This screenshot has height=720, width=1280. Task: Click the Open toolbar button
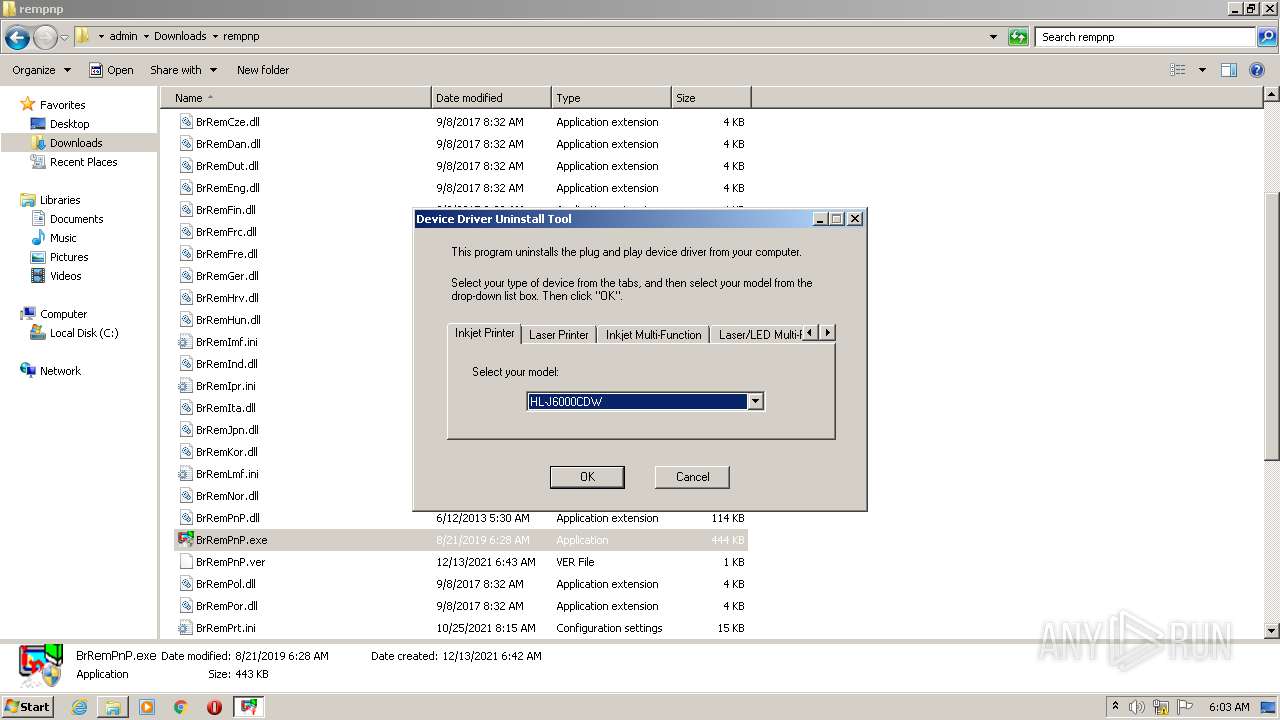coord(111,70)
